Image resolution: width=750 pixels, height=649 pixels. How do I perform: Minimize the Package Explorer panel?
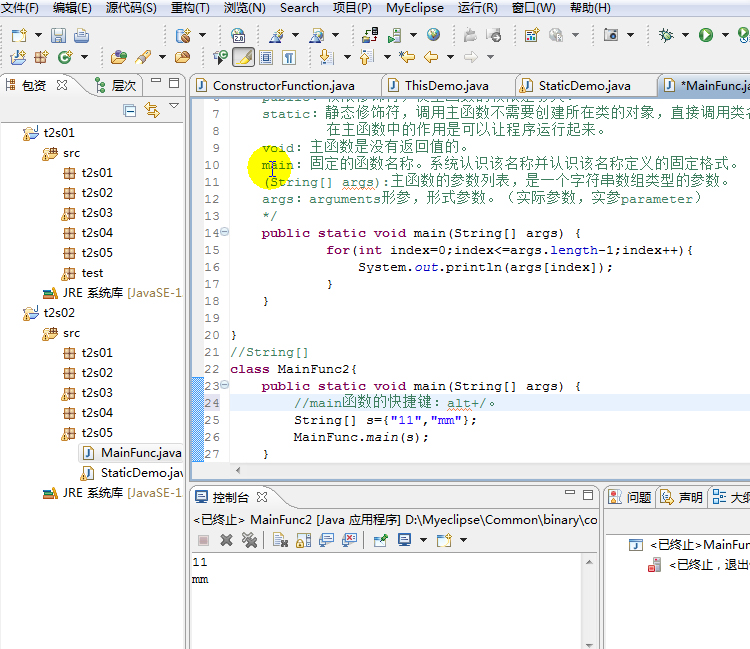[156, 81]
